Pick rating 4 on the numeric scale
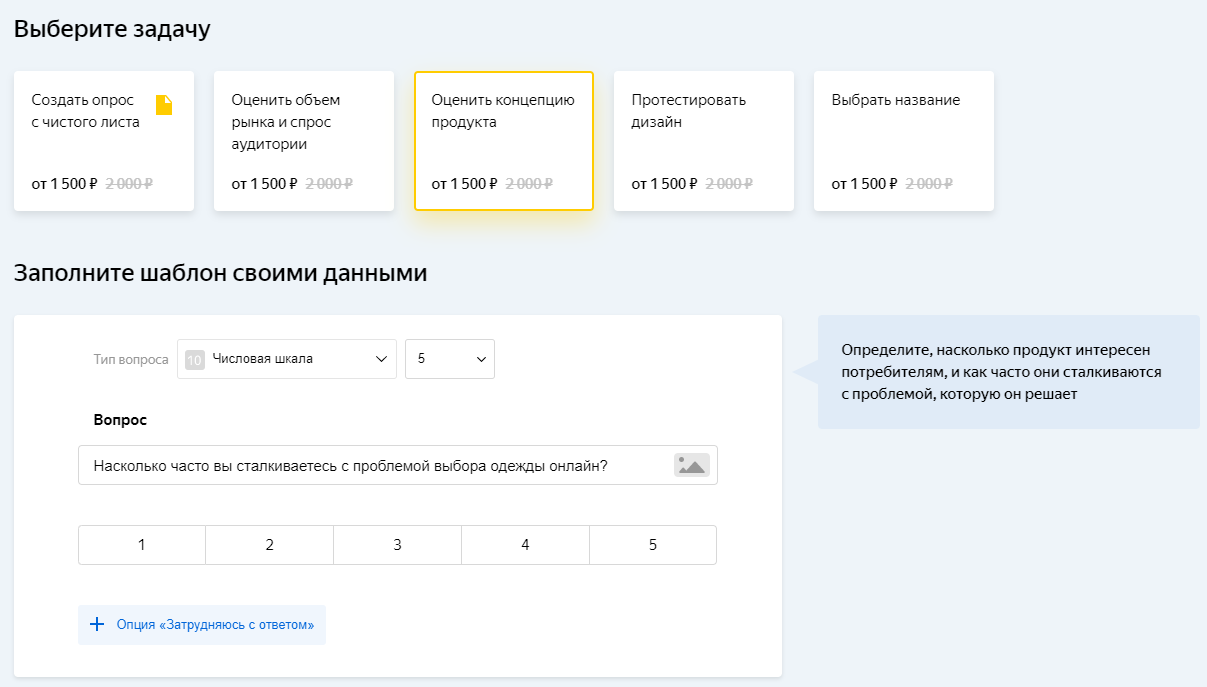Screen dimensions: 1207x687 pyautogui.click(x=525, y=545)
